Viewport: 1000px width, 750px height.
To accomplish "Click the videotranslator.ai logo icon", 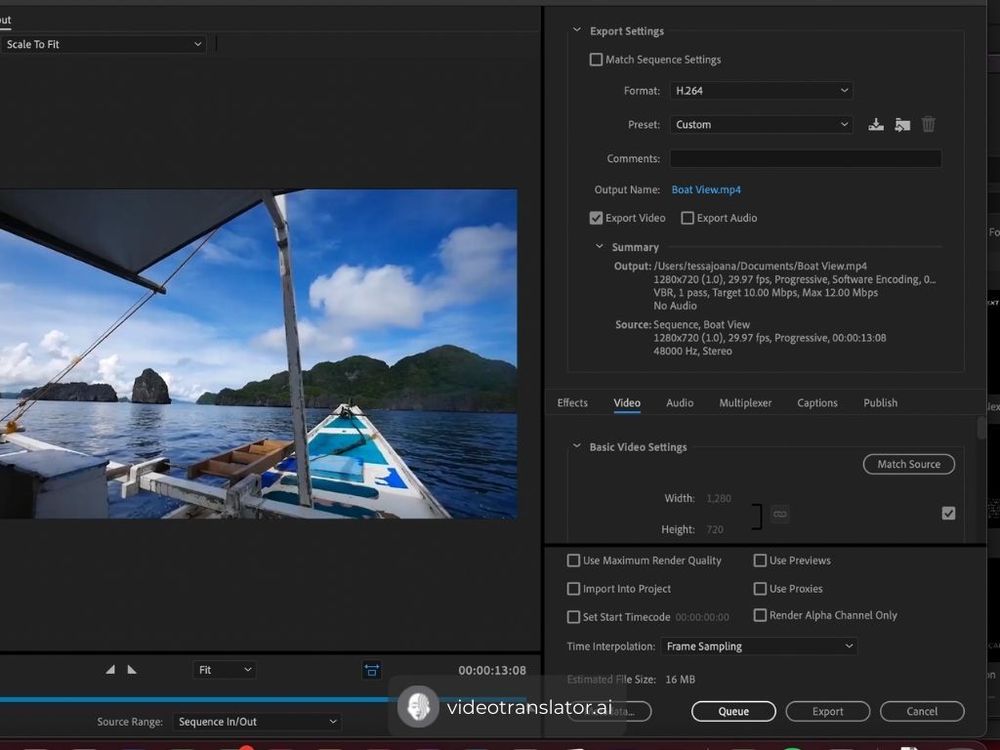I will pyautogui.click(x=418, y=707).
